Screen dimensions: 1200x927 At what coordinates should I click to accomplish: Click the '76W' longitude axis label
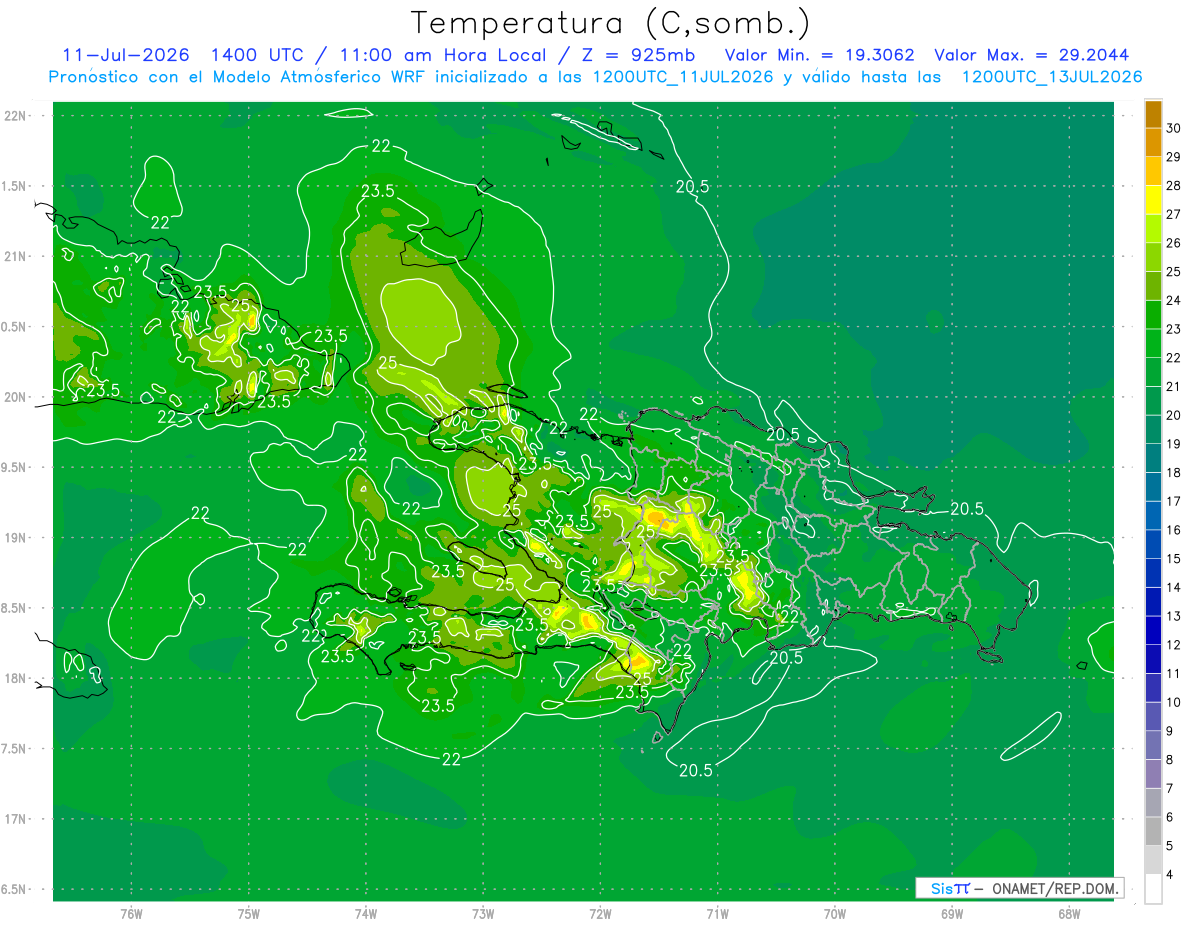[x=131, y=913]
